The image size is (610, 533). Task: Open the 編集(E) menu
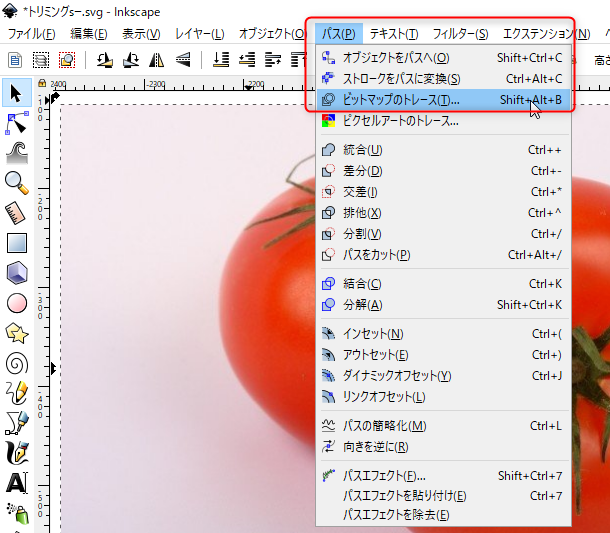pos(88,34)
